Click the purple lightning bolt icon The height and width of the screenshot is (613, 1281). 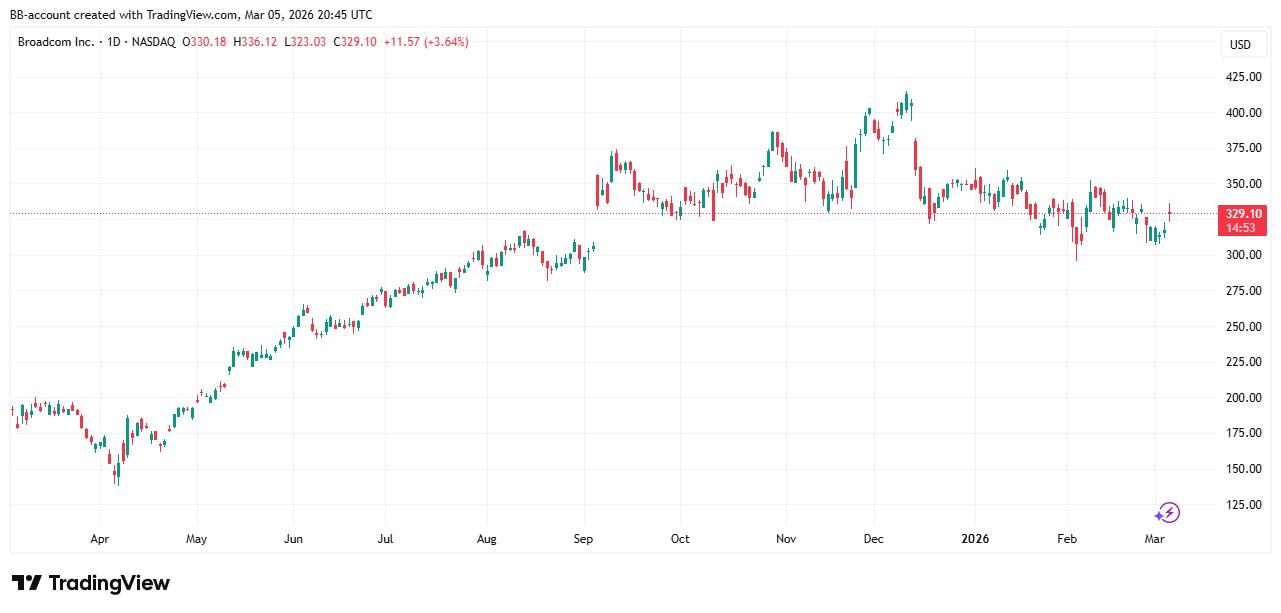(x=1167, y=513)
